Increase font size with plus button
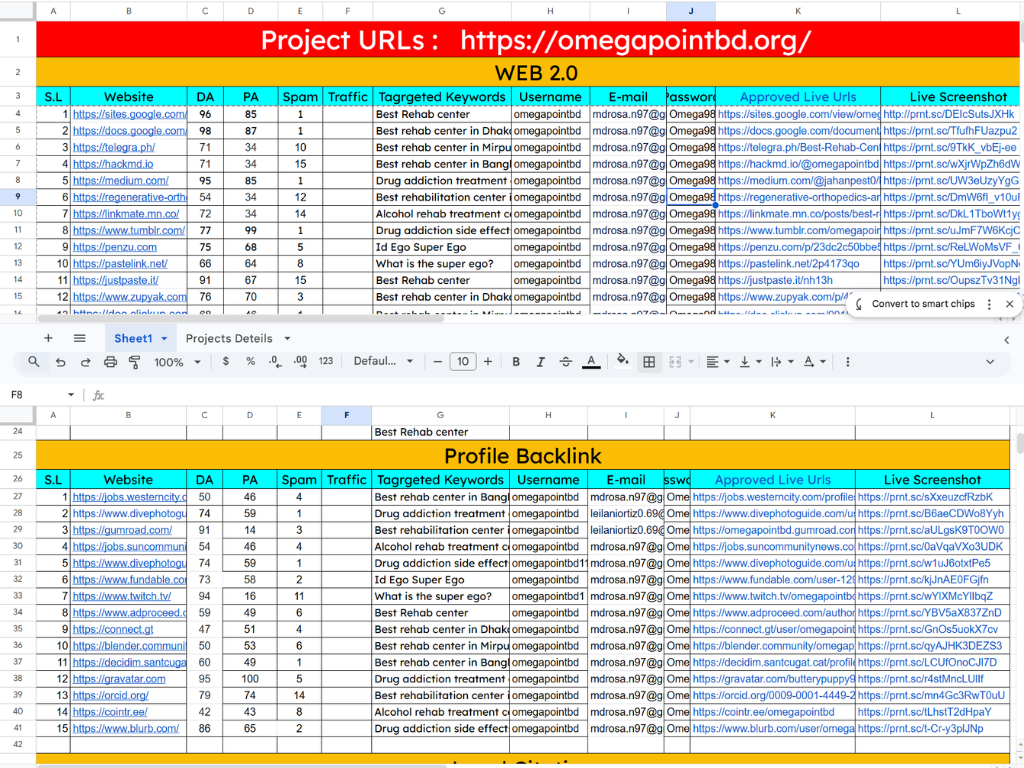 click(488, 362)
